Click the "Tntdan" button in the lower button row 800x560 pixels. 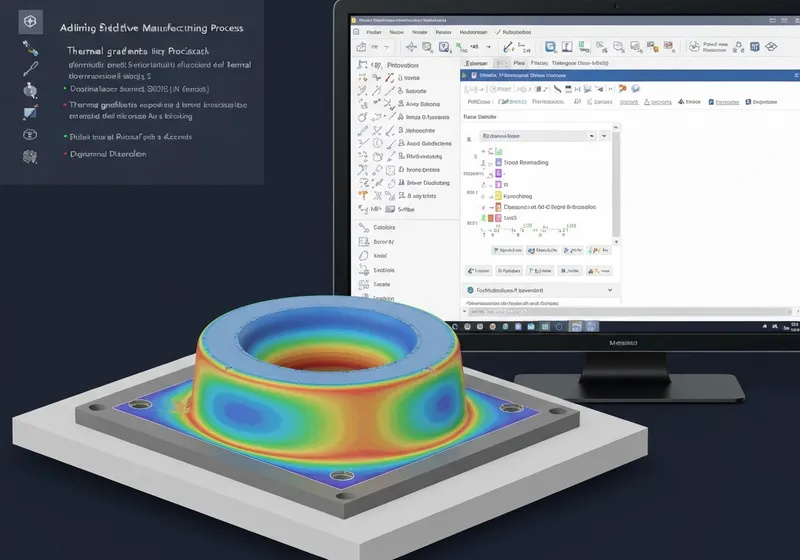click(x=479, y=271)
